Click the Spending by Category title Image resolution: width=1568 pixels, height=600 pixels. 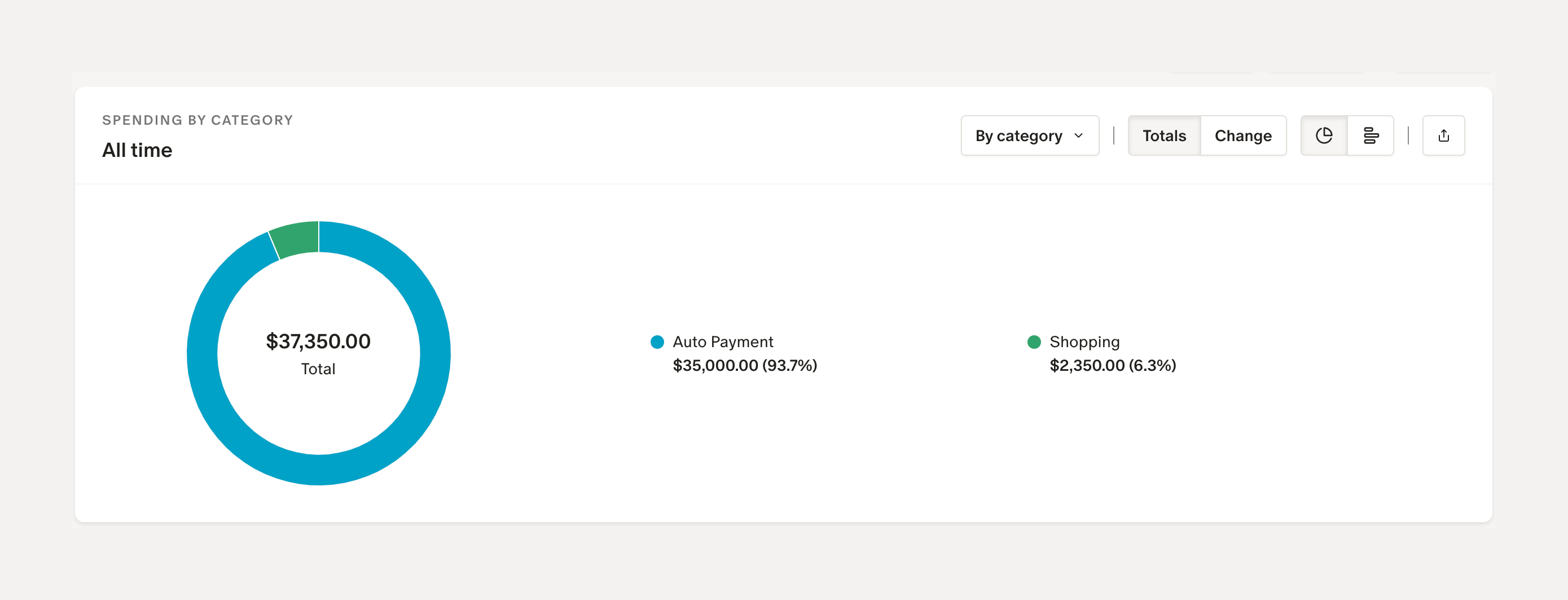coord(197,120)
